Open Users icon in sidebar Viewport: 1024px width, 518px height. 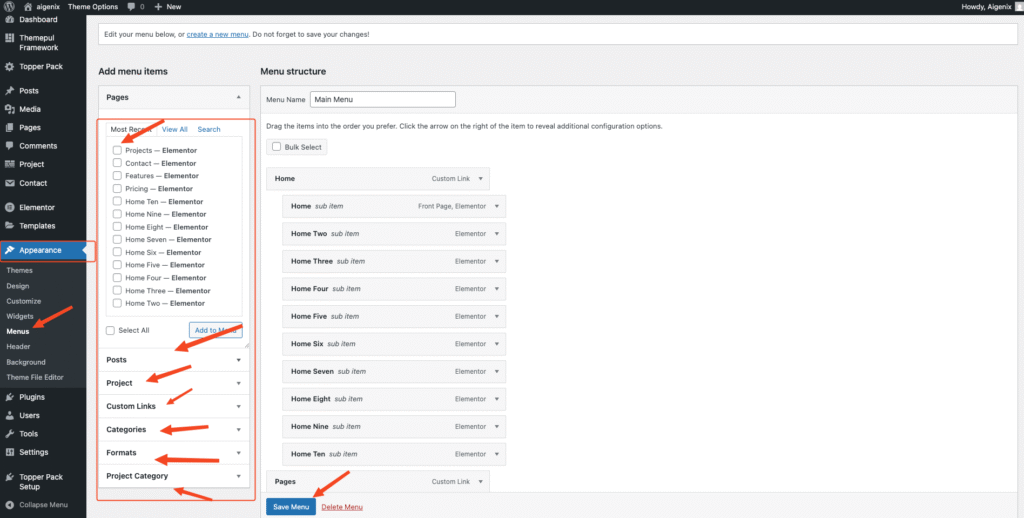click(9, 415)
